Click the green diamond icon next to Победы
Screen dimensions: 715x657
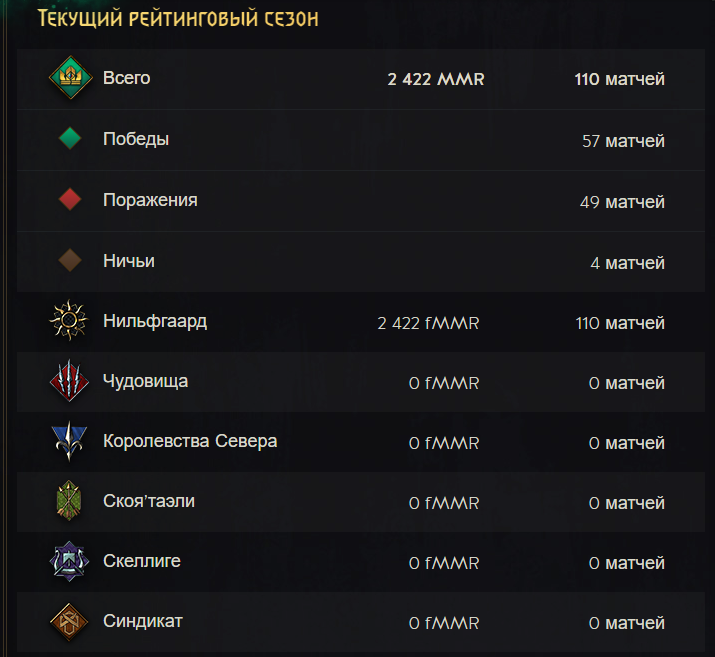70,139
